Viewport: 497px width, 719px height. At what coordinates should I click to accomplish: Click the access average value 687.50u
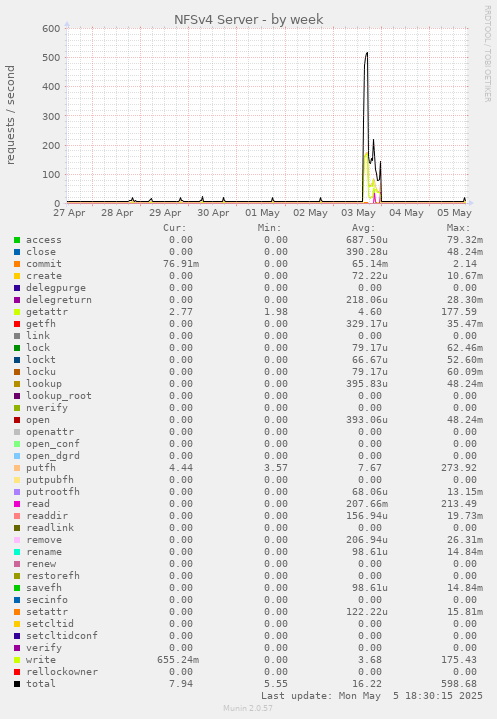[x=367, y=240]
